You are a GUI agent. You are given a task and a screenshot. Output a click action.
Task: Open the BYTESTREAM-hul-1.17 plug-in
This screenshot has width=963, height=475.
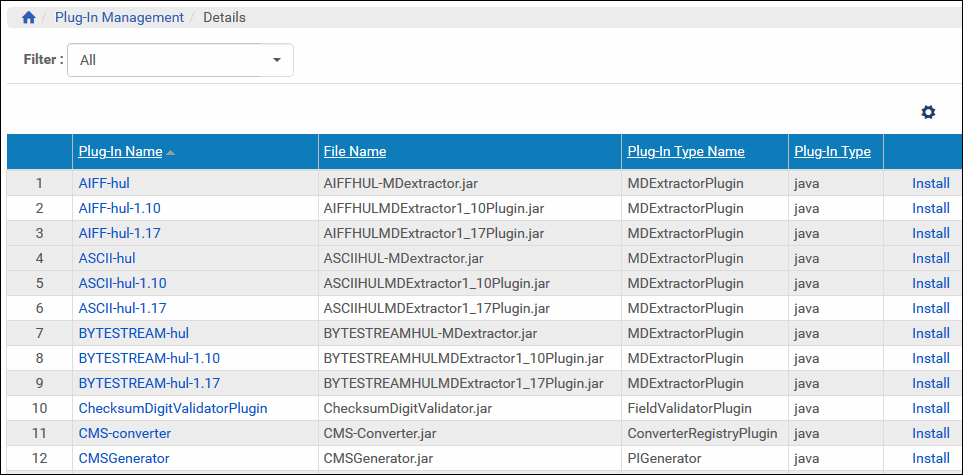pyautogui.click(x=149, y=383)
